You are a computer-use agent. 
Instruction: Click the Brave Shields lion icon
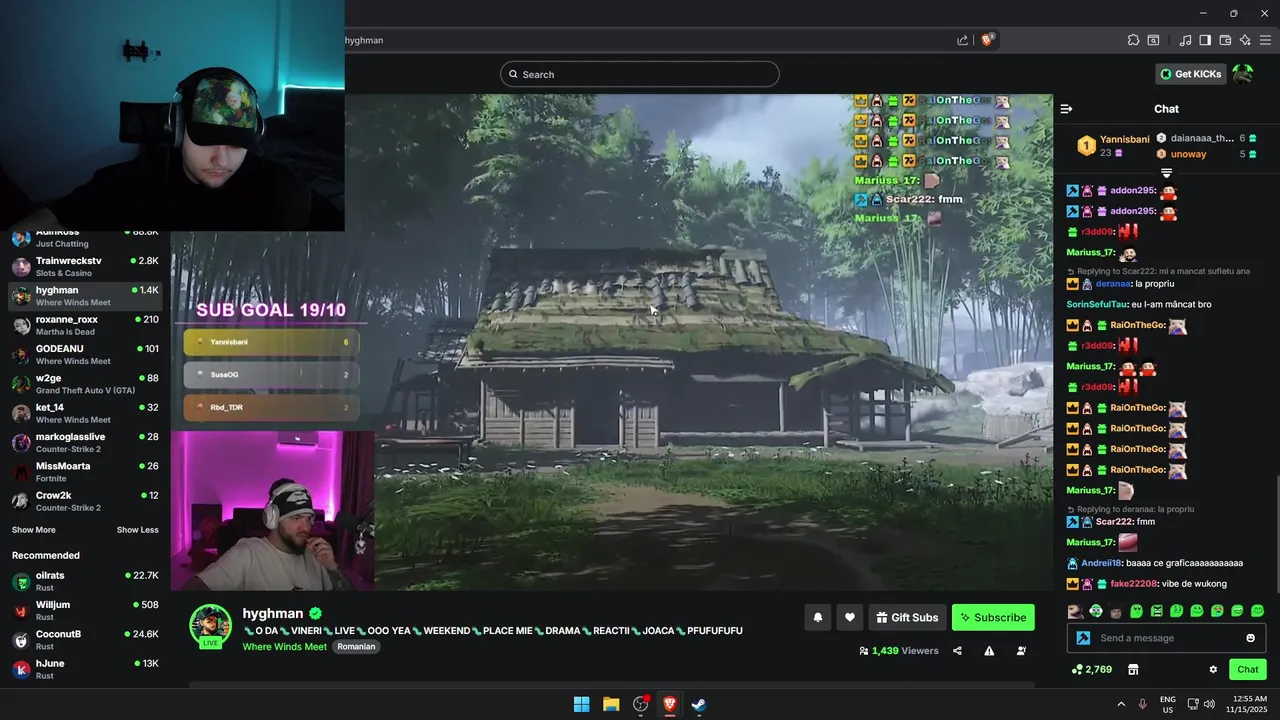pyautogui.click(x=987, y=40)
